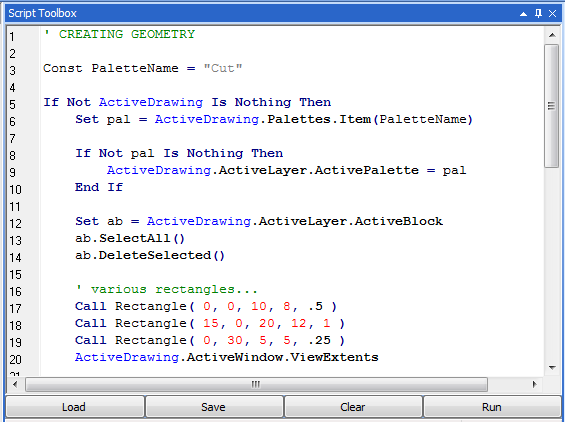Save the current script

(214, 407)
